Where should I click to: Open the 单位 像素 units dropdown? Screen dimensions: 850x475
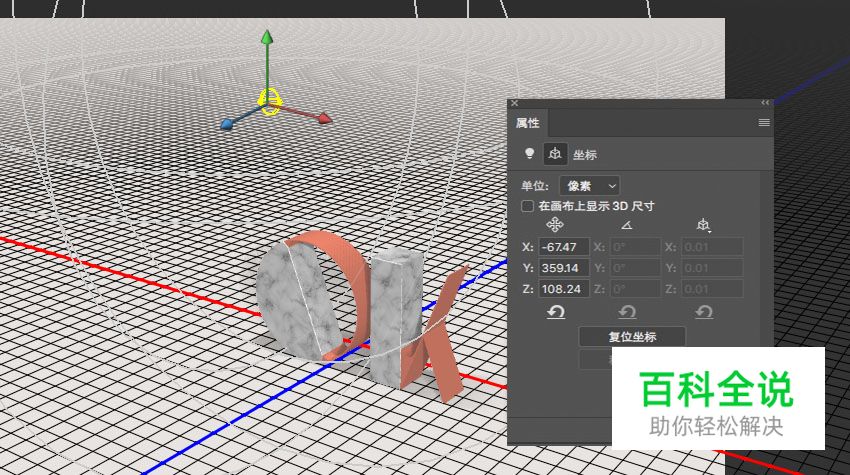point(589,185)
